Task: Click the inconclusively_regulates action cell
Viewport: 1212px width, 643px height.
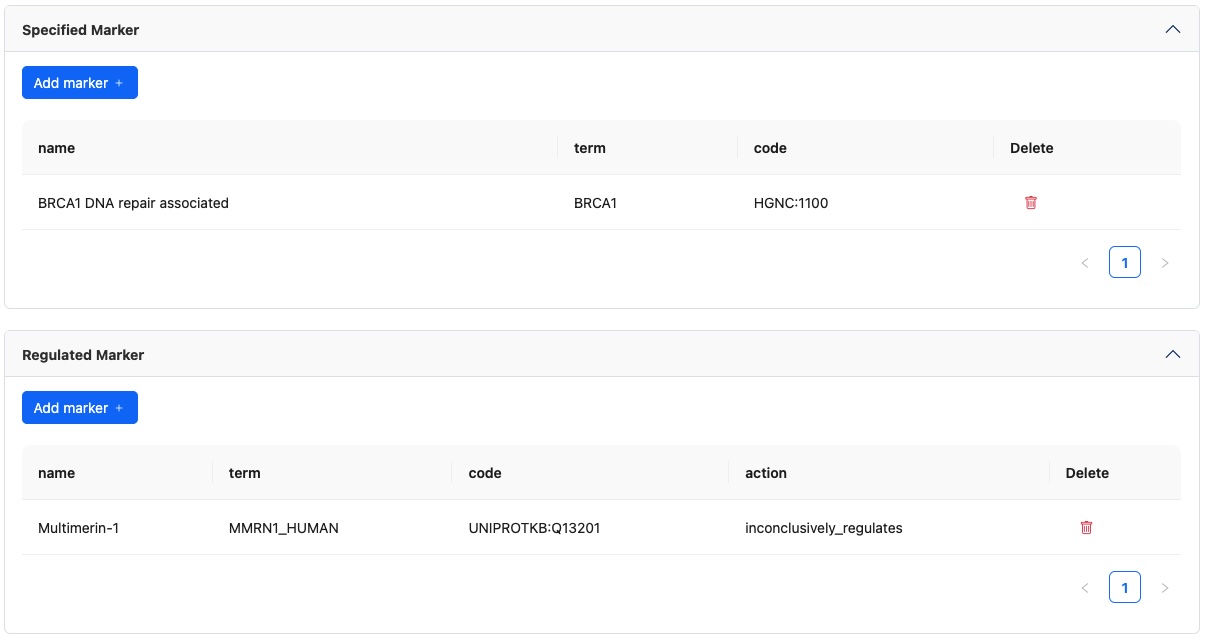Action: point(889,528)
